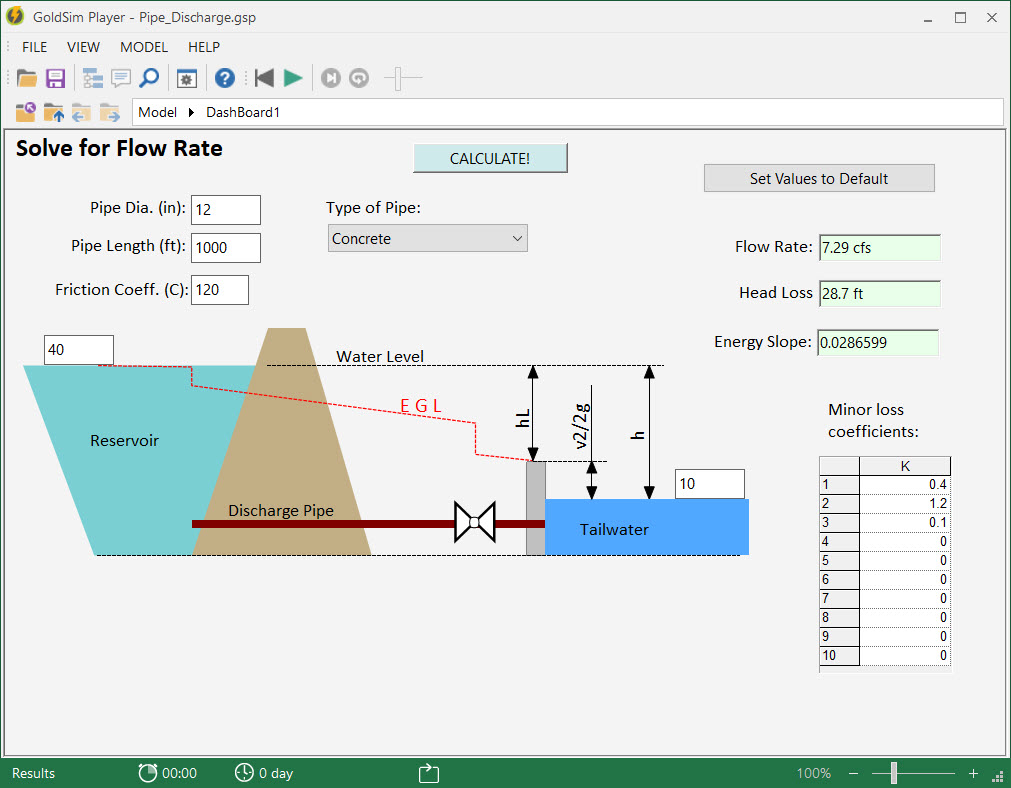Select K value 1.2 in row 2
This screenshot has height=788, width=1011.
[x=905, y=504]
